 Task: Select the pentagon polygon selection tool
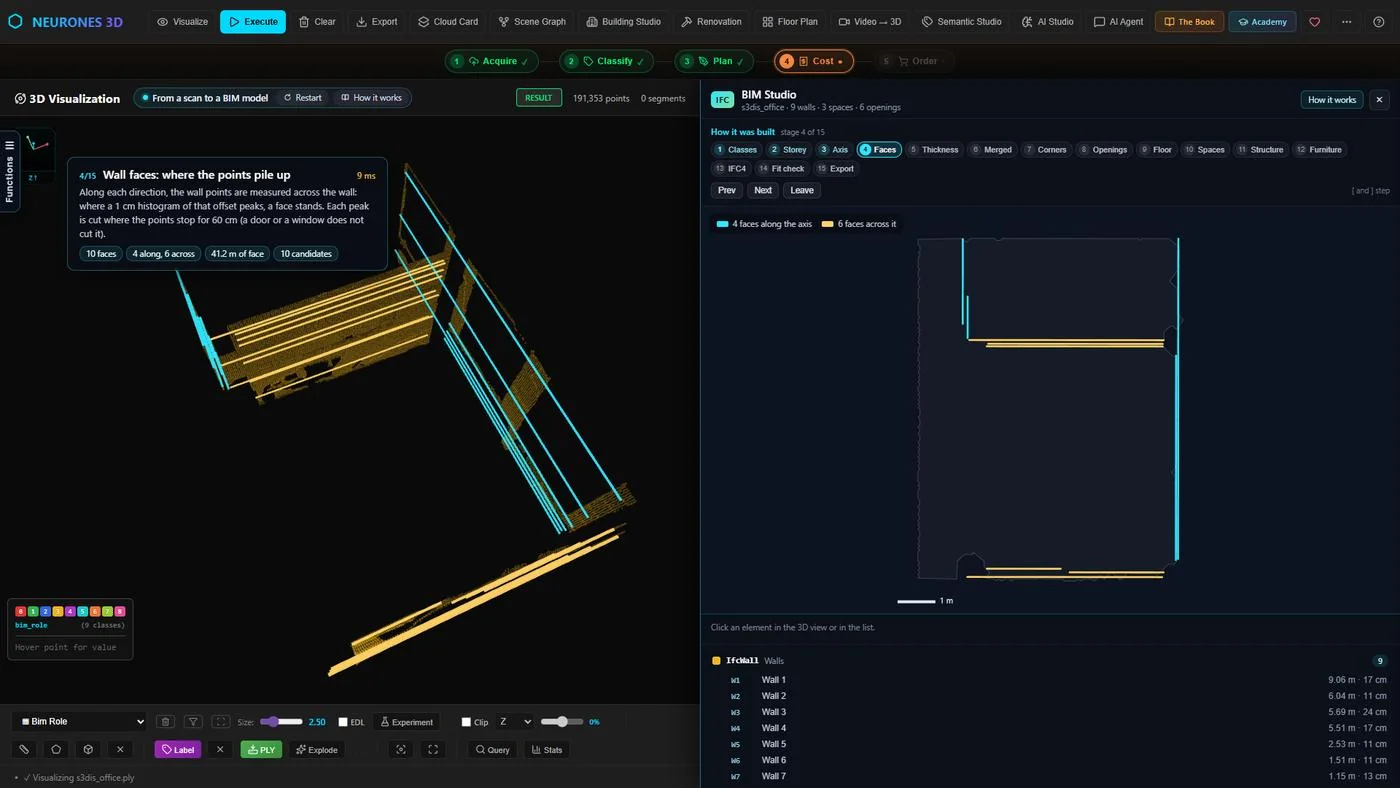click(56, 750)
